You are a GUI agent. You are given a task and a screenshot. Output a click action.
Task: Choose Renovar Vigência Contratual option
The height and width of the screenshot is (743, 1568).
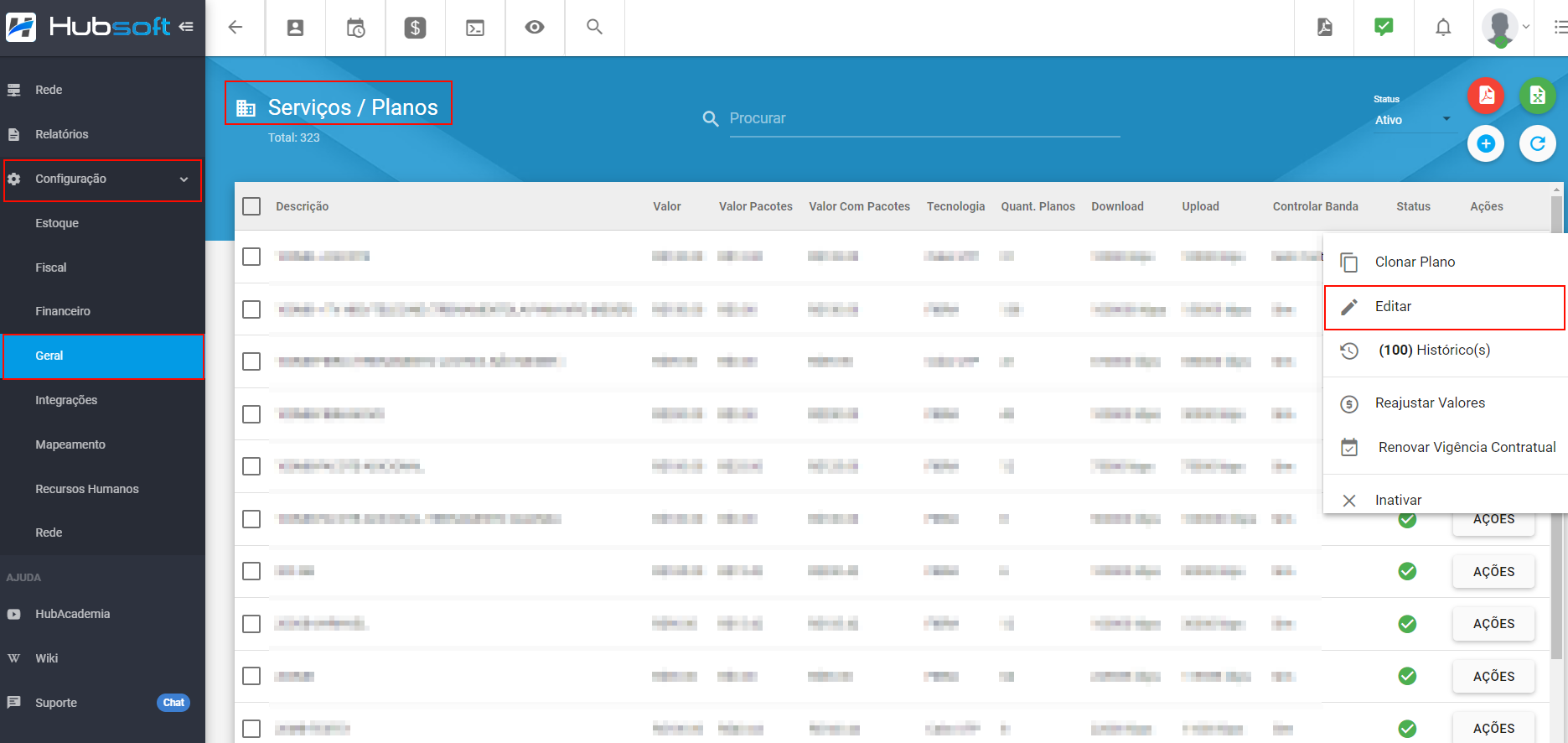click(1446, 448)
